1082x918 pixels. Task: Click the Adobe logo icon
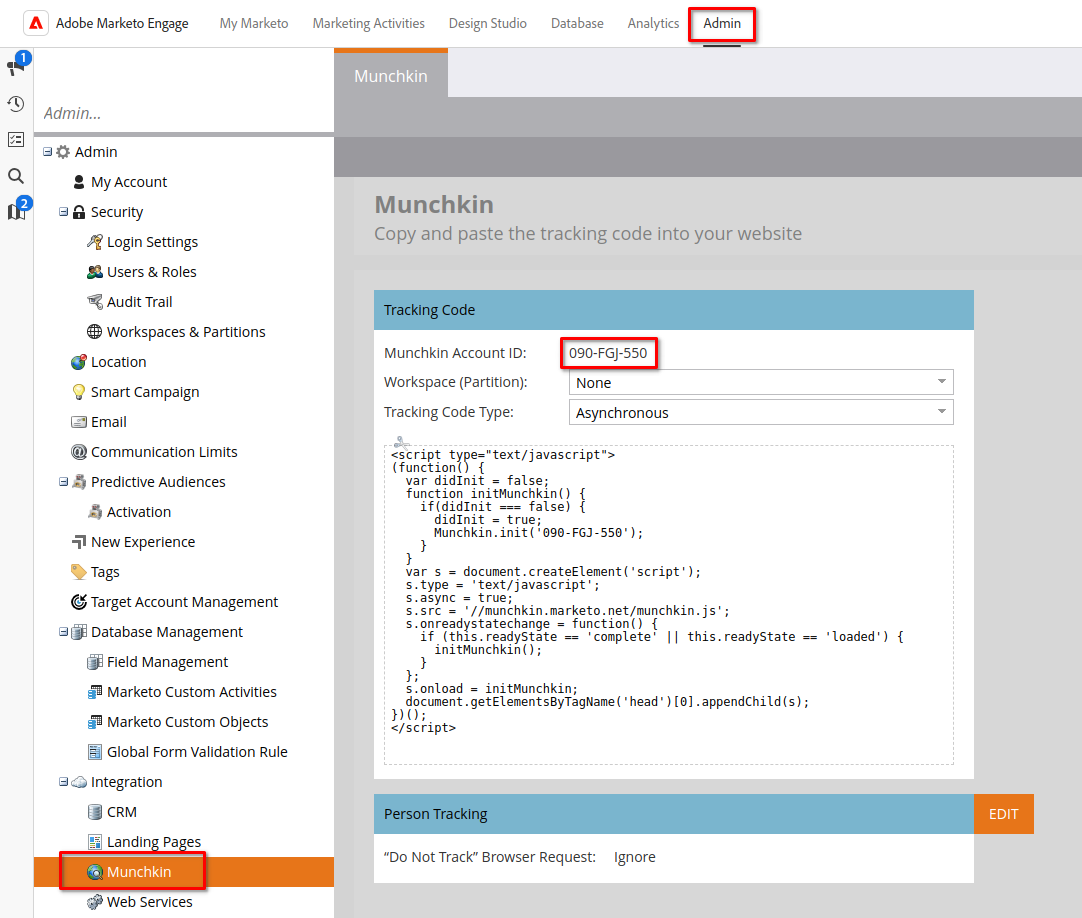35,23
